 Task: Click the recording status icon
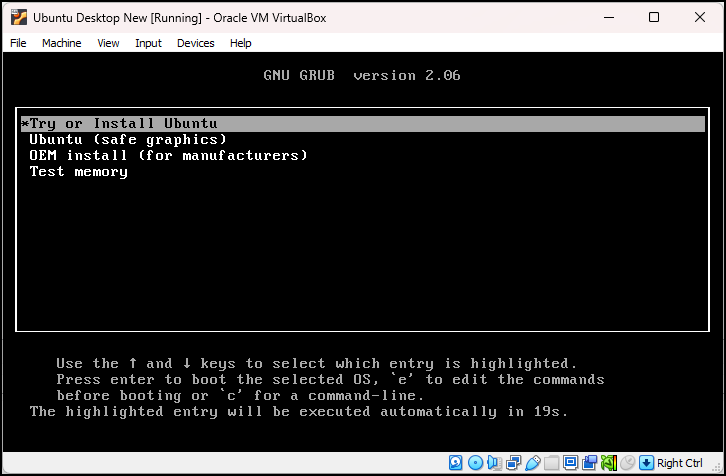click(x=589, y=463)
